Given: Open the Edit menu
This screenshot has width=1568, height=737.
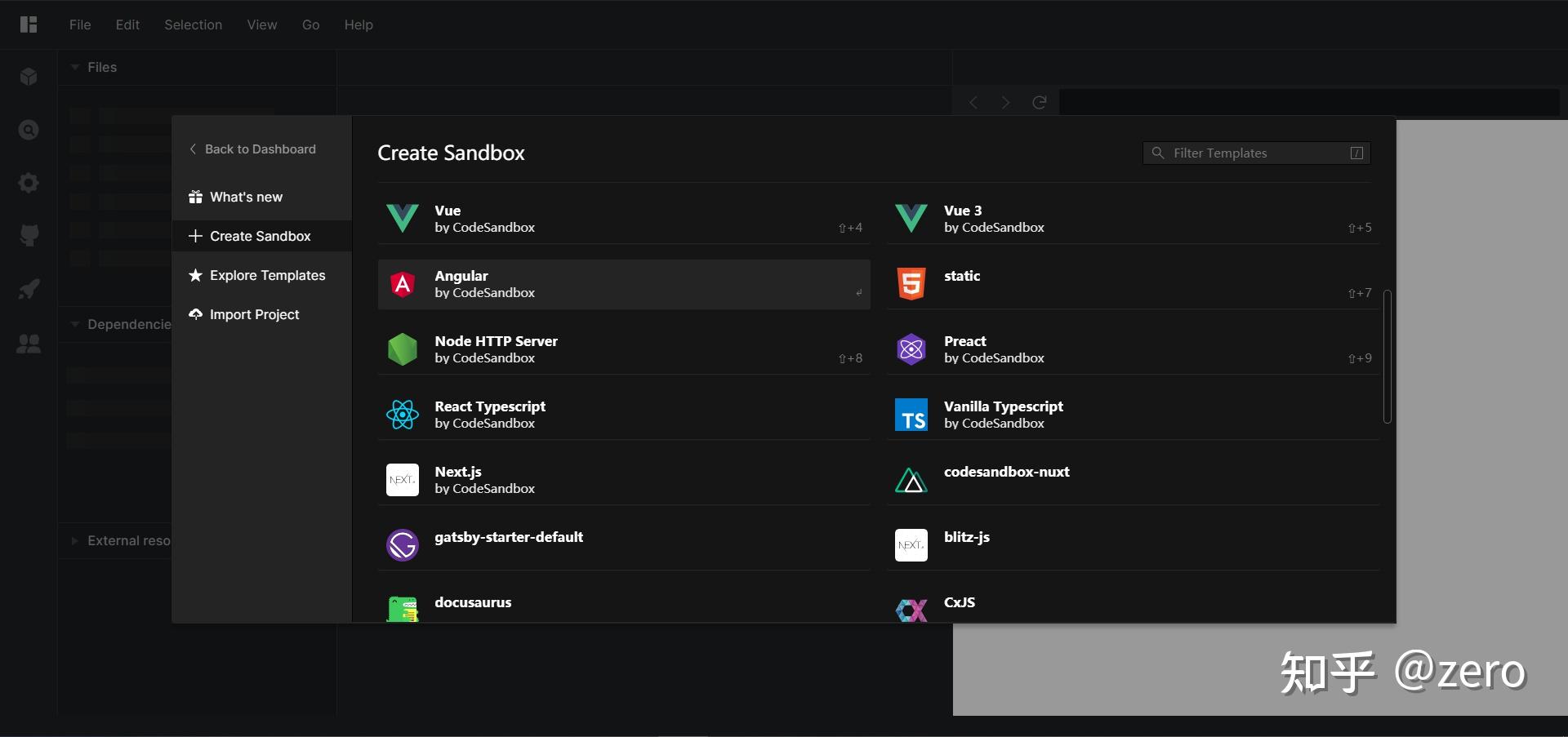Looking at the screenshot, I should 127,24.
